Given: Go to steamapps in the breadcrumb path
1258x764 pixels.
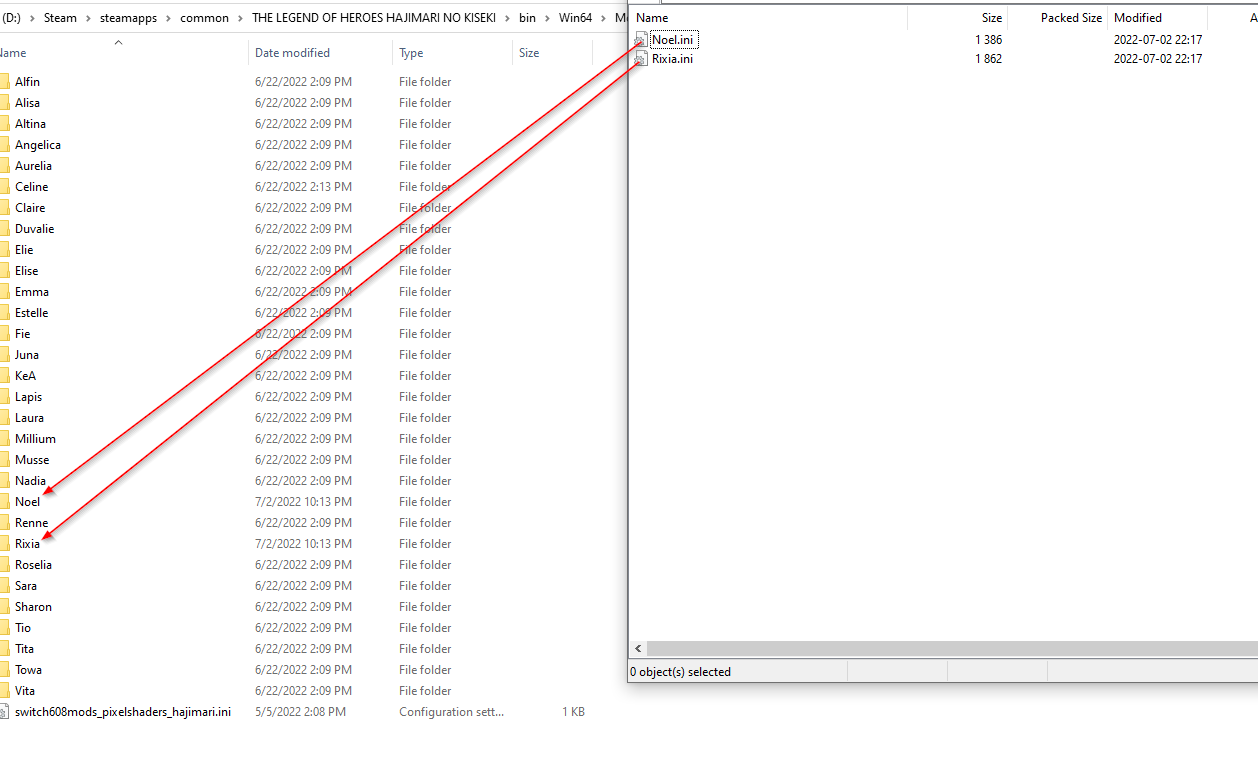Looking at the screenshot, I should tap(129, 18).
